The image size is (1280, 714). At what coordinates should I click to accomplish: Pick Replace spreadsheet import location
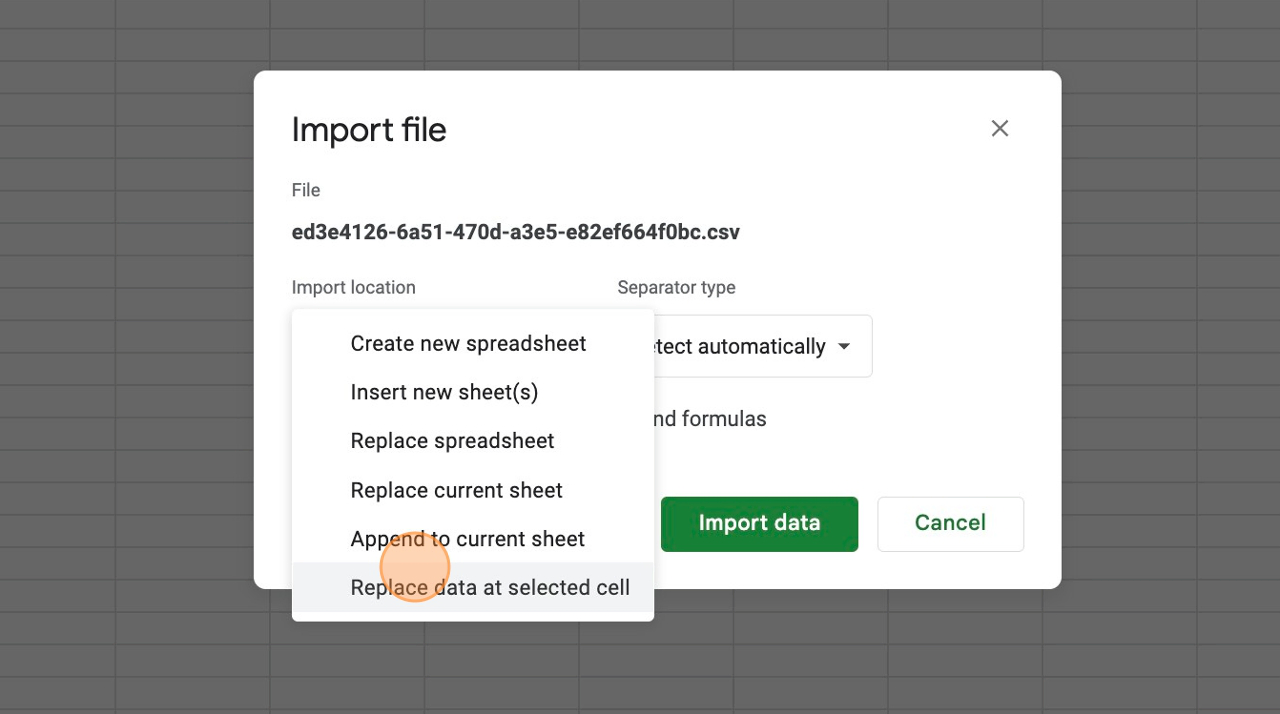pyautogui.click(x=452, y=441)
